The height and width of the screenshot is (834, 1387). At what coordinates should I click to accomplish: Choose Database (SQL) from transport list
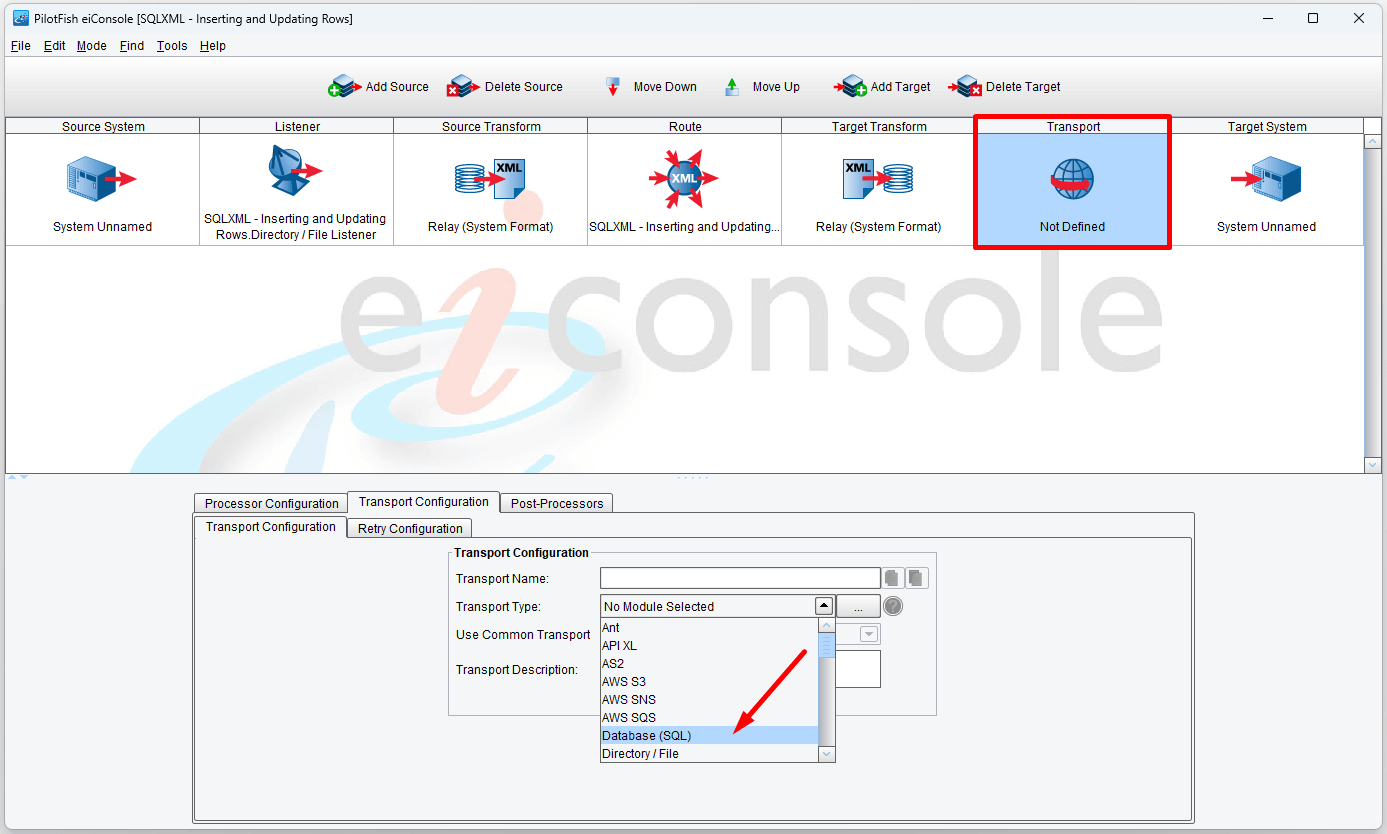(646, 736)
